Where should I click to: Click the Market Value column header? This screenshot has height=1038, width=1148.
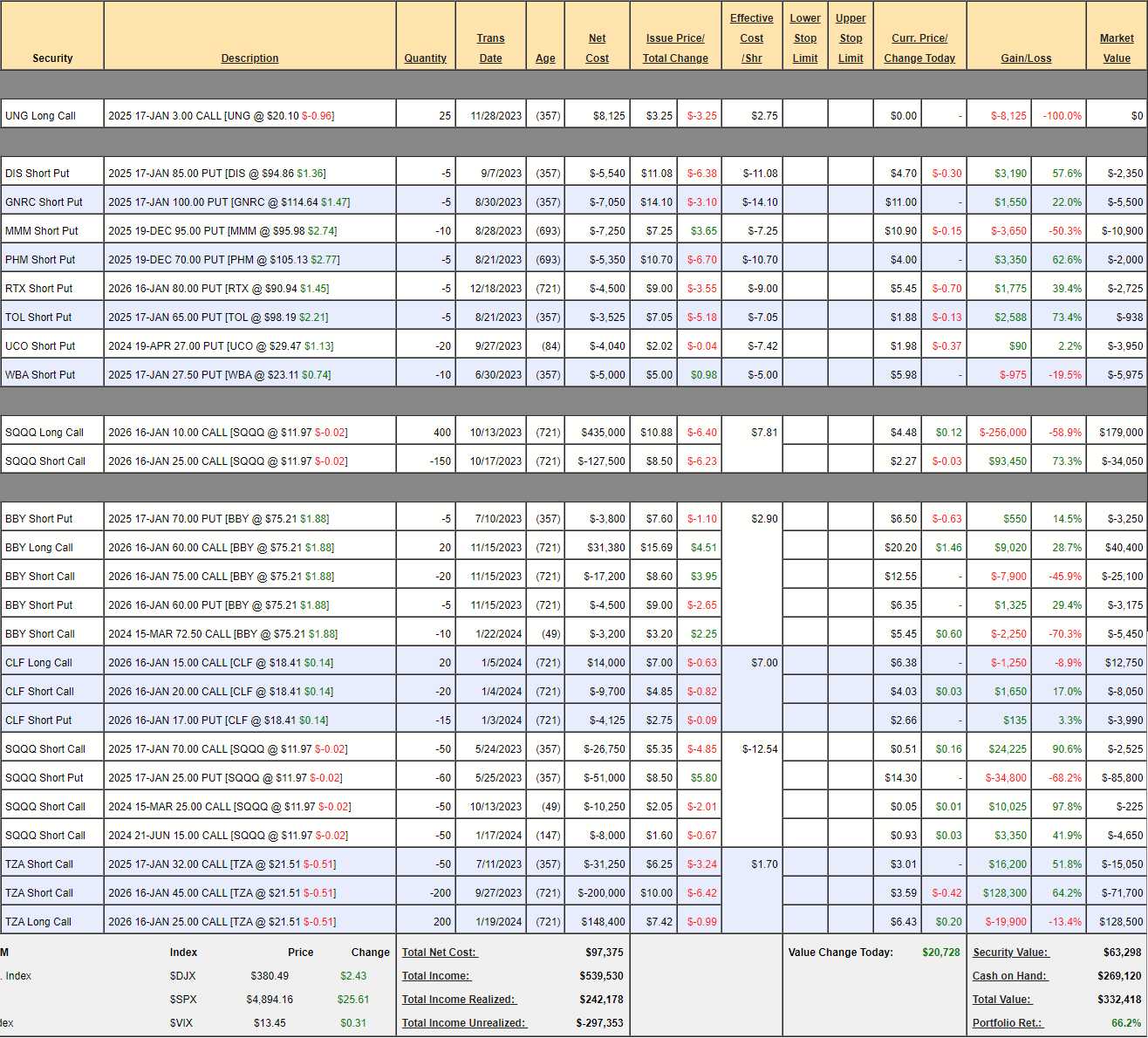tap(1116, 48)
